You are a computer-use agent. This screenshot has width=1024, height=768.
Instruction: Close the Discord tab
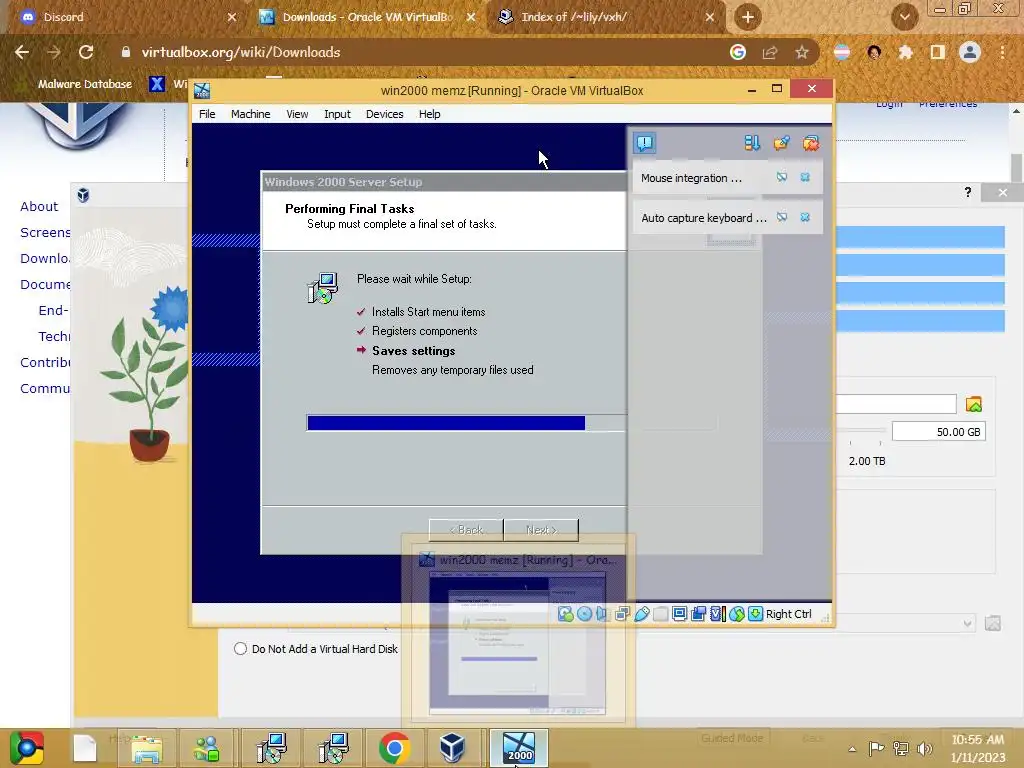click(232, 17)
